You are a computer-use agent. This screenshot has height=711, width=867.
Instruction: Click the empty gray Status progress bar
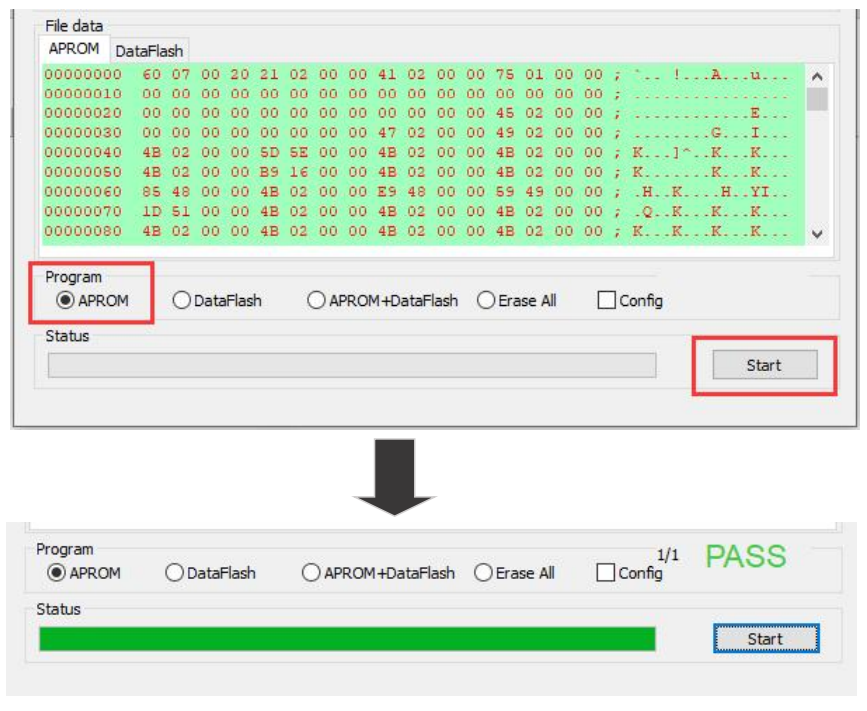pyautogui.click(x=352, y=365)
